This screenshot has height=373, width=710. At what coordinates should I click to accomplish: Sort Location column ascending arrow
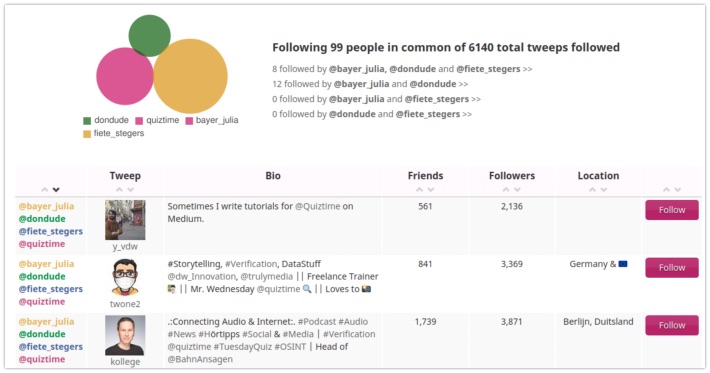pos(592,190)
